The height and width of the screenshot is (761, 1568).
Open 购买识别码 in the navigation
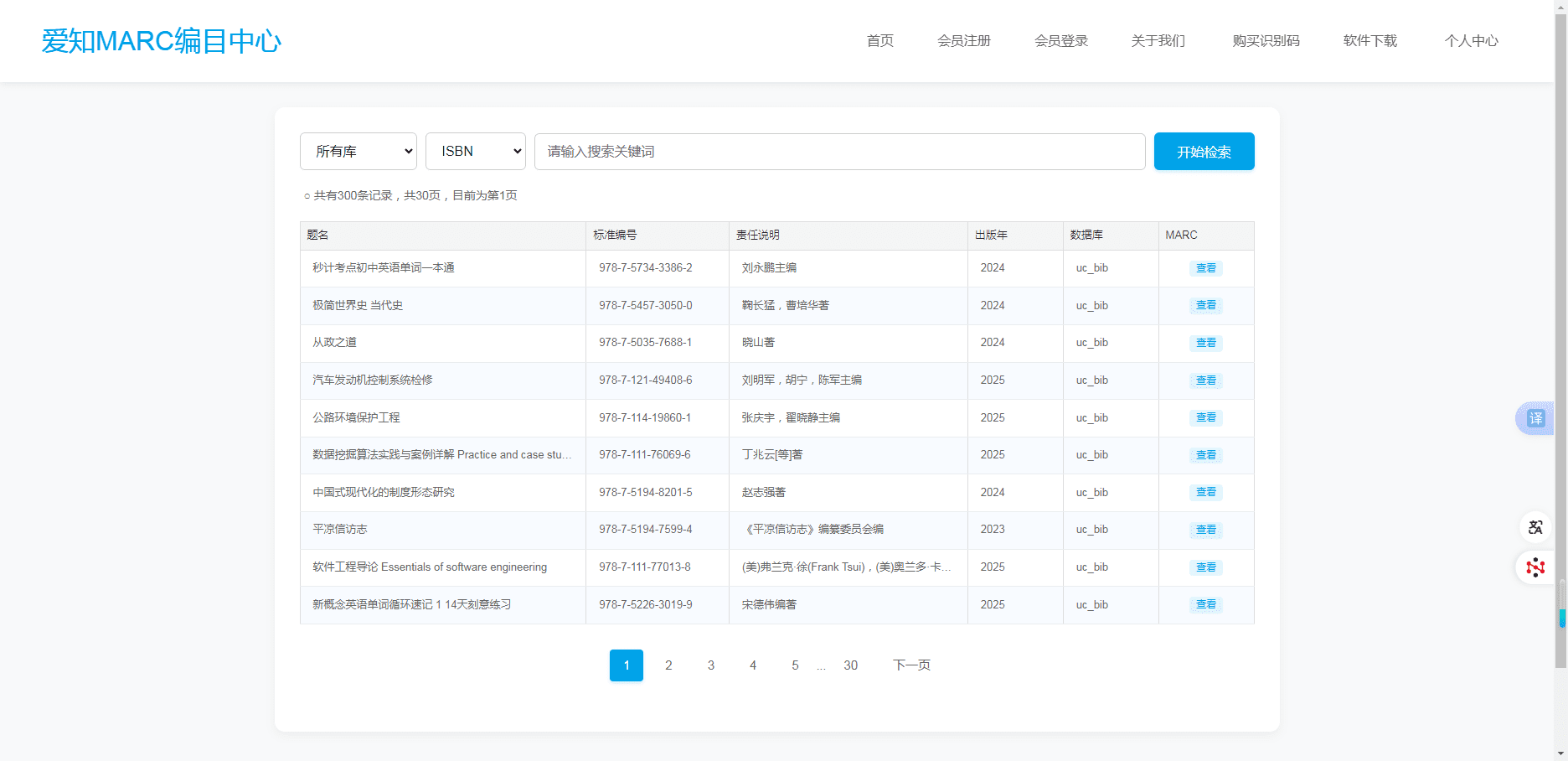(1266, 41)
